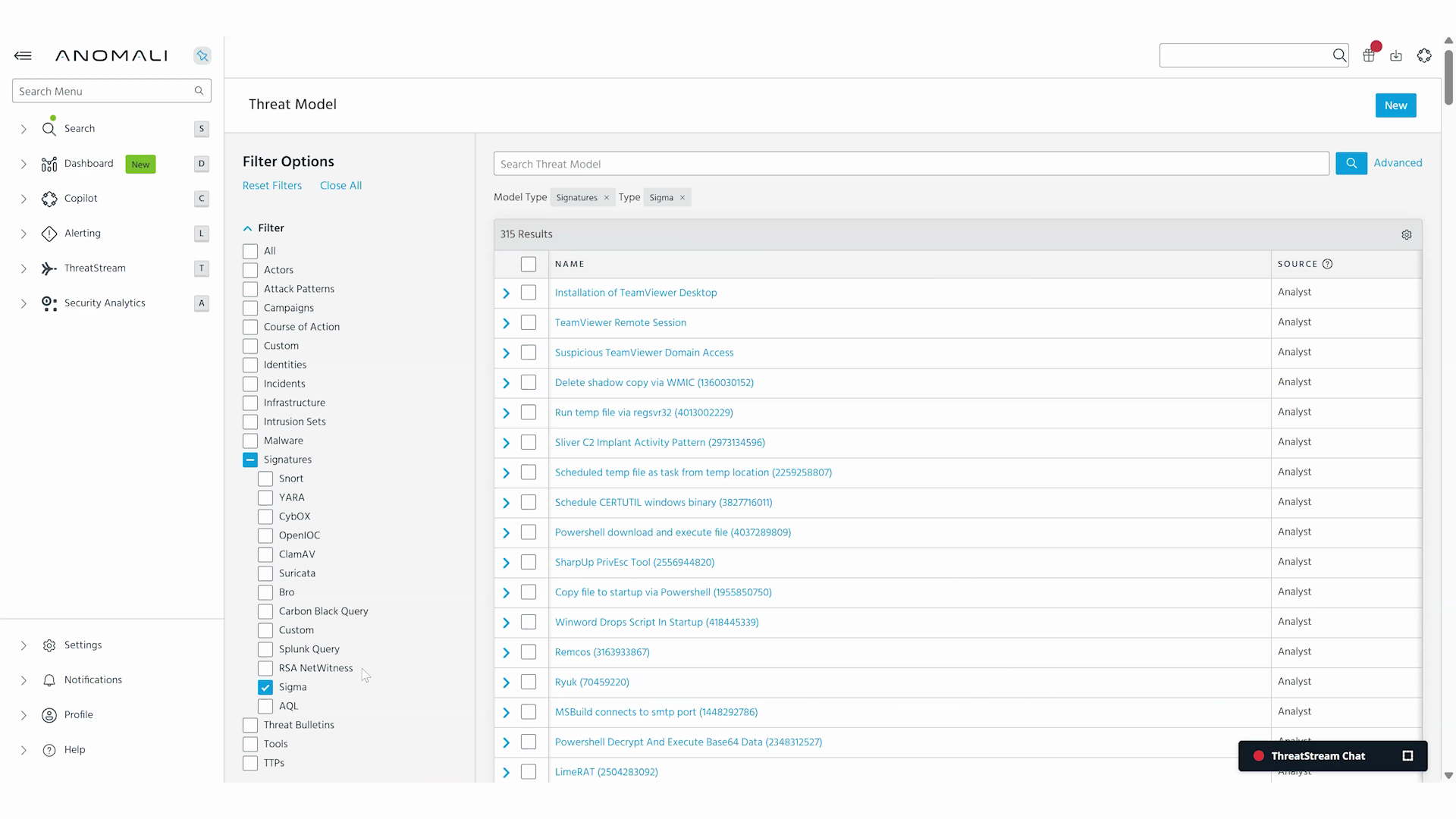Click the pin icon beside Anomali logo

(x=202, y=55)
